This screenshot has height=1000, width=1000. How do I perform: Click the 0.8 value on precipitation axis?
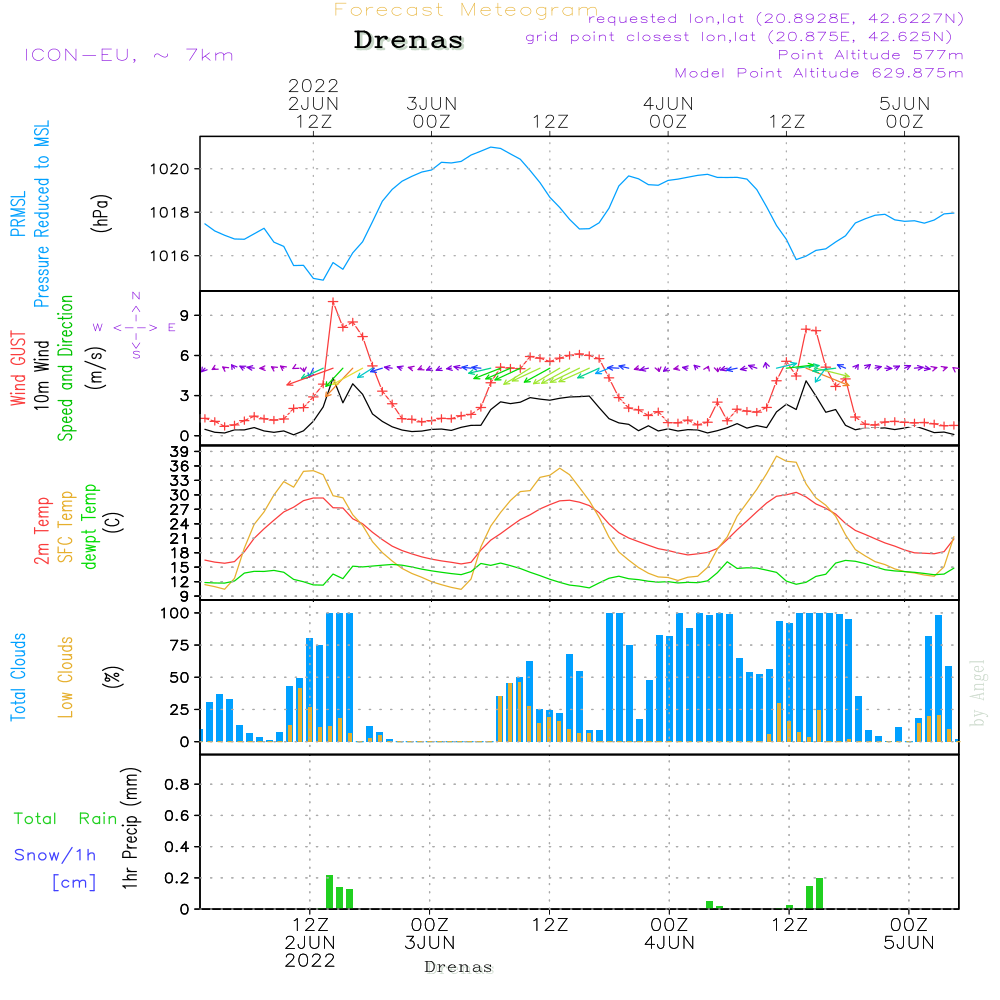177,784
